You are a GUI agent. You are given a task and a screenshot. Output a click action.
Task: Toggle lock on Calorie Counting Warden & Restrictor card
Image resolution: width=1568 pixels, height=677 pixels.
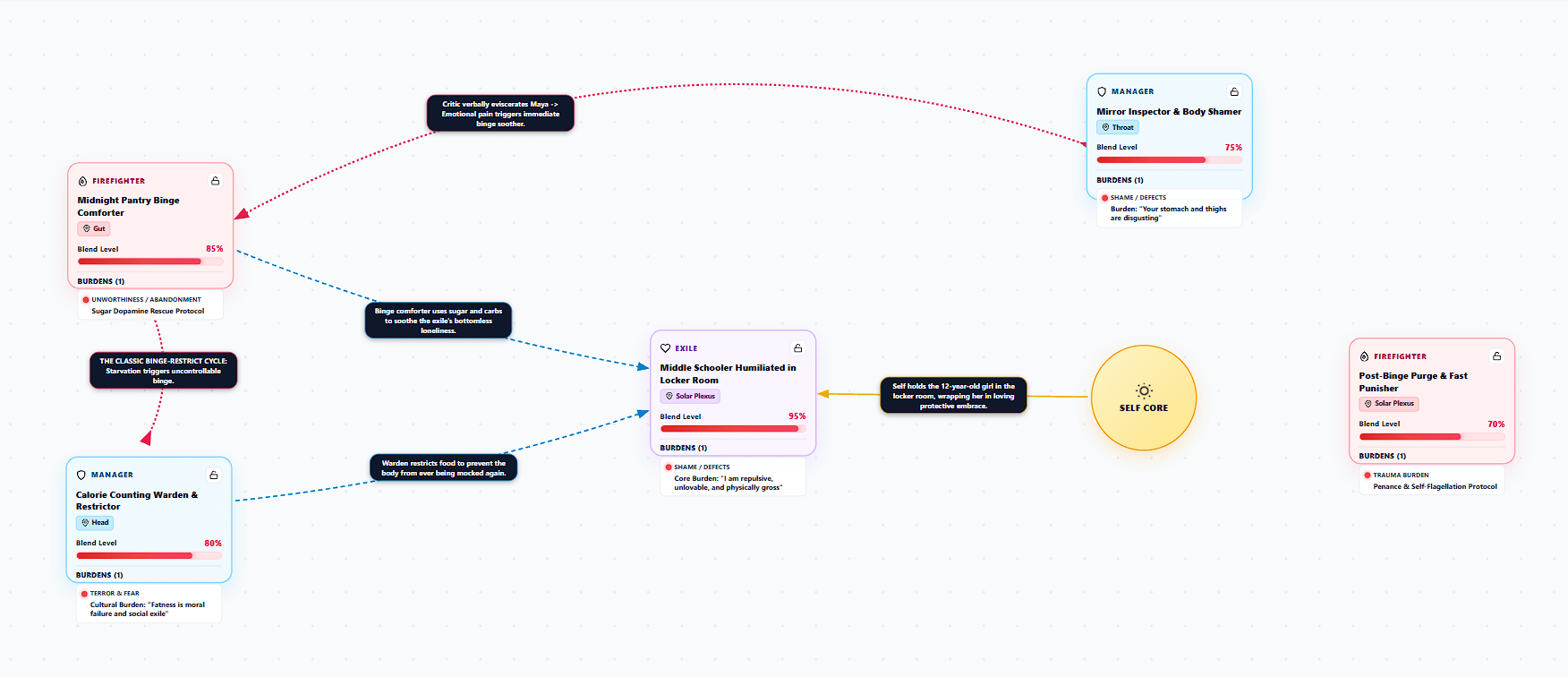pos(214,475)
